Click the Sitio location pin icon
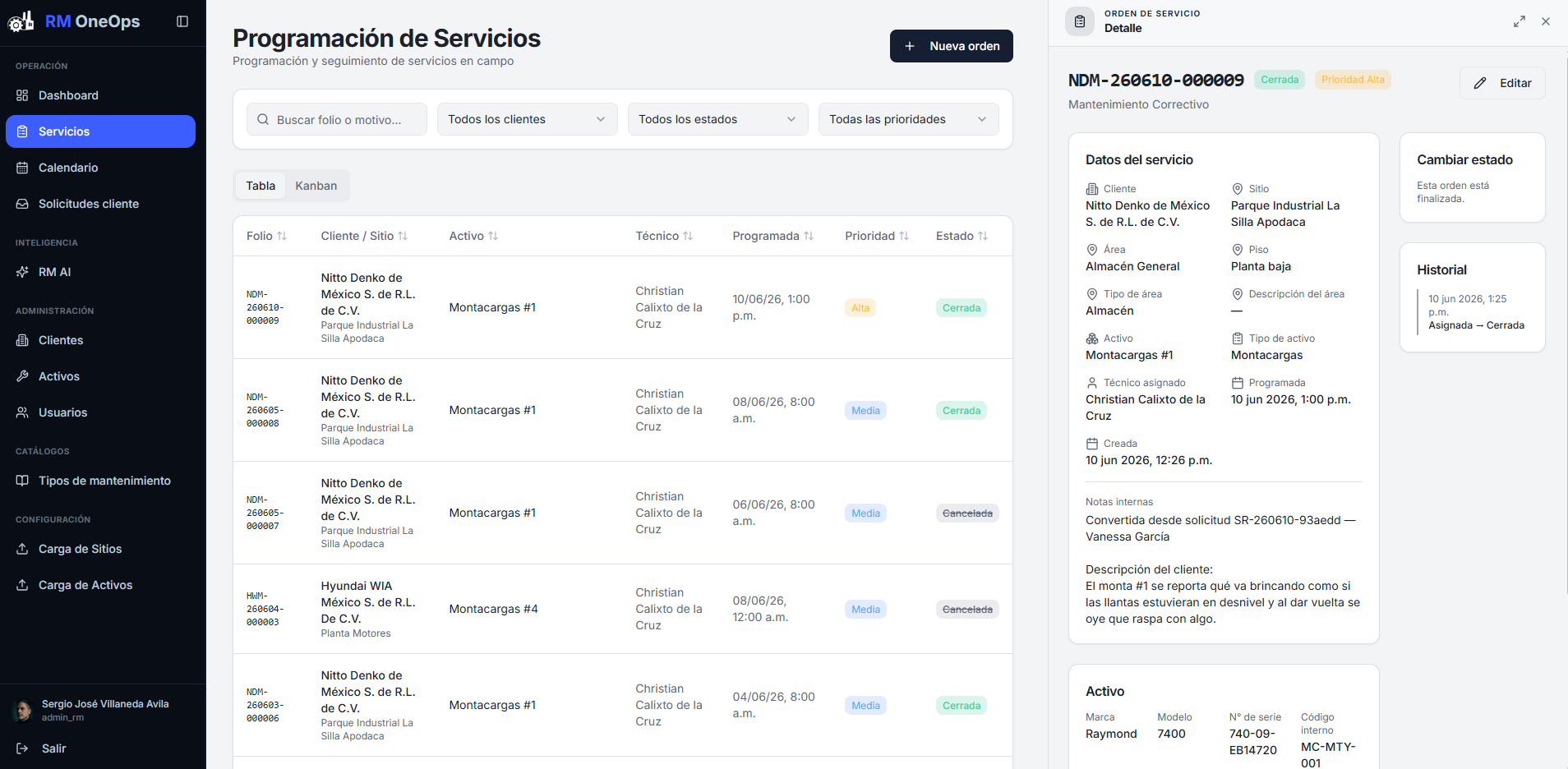Screen dimensions: 1568x769 (1238, 189)
